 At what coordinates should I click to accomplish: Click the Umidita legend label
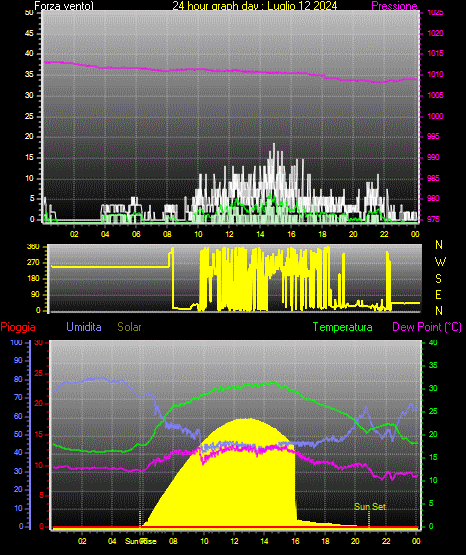(x=84, y=327)
